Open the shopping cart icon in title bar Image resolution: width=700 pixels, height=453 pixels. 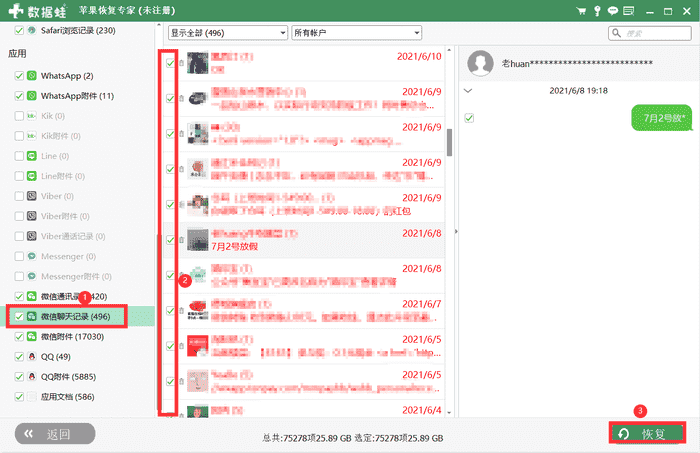[x=581, y=11]
